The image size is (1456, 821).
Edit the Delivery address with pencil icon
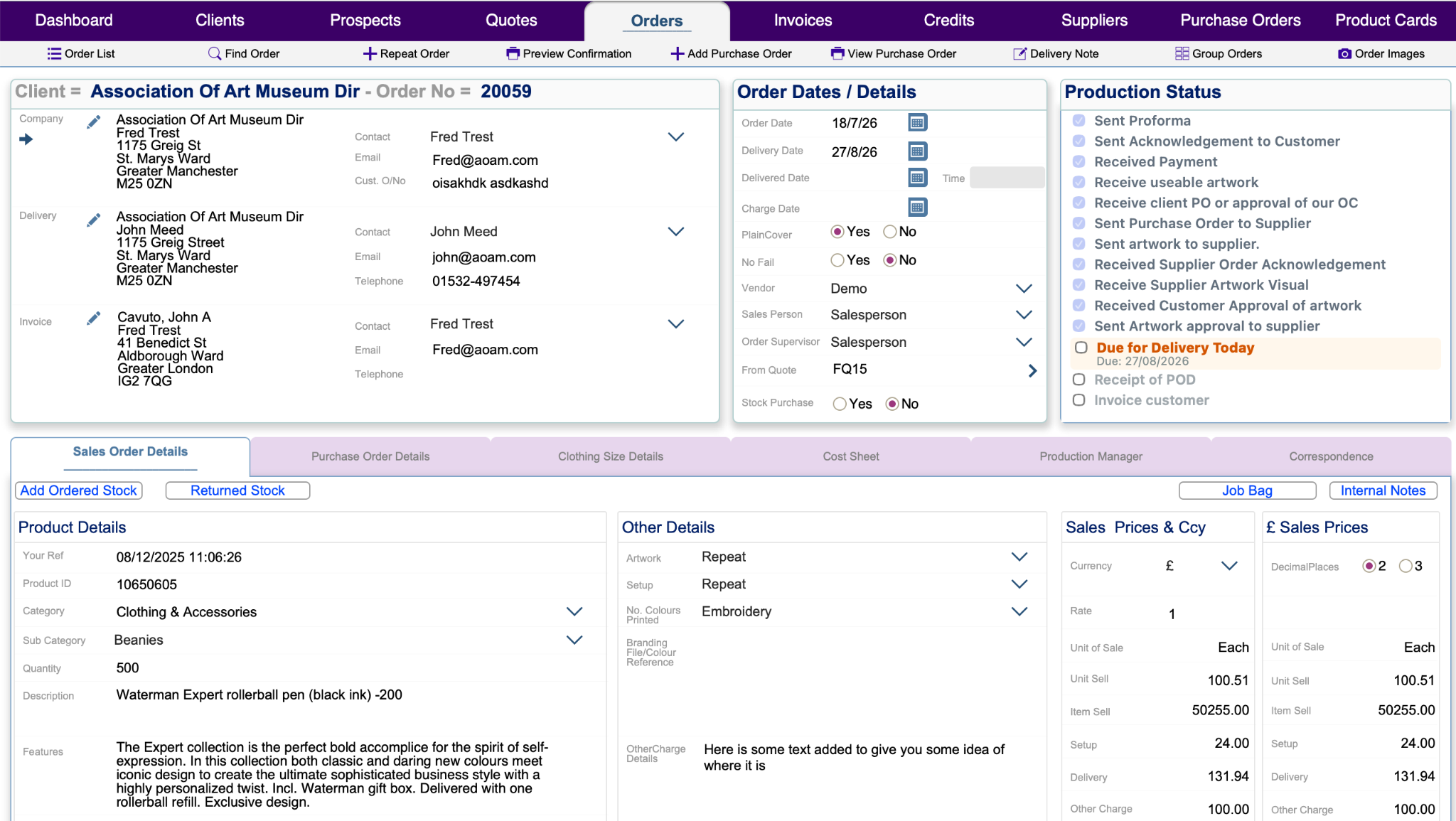(93, 220)
